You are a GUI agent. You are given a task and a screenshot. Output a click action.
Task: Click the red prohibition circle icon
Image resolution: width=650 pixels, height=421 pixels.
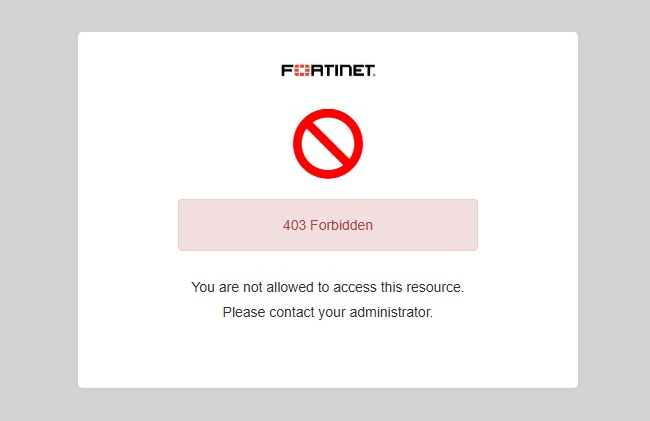328,143
